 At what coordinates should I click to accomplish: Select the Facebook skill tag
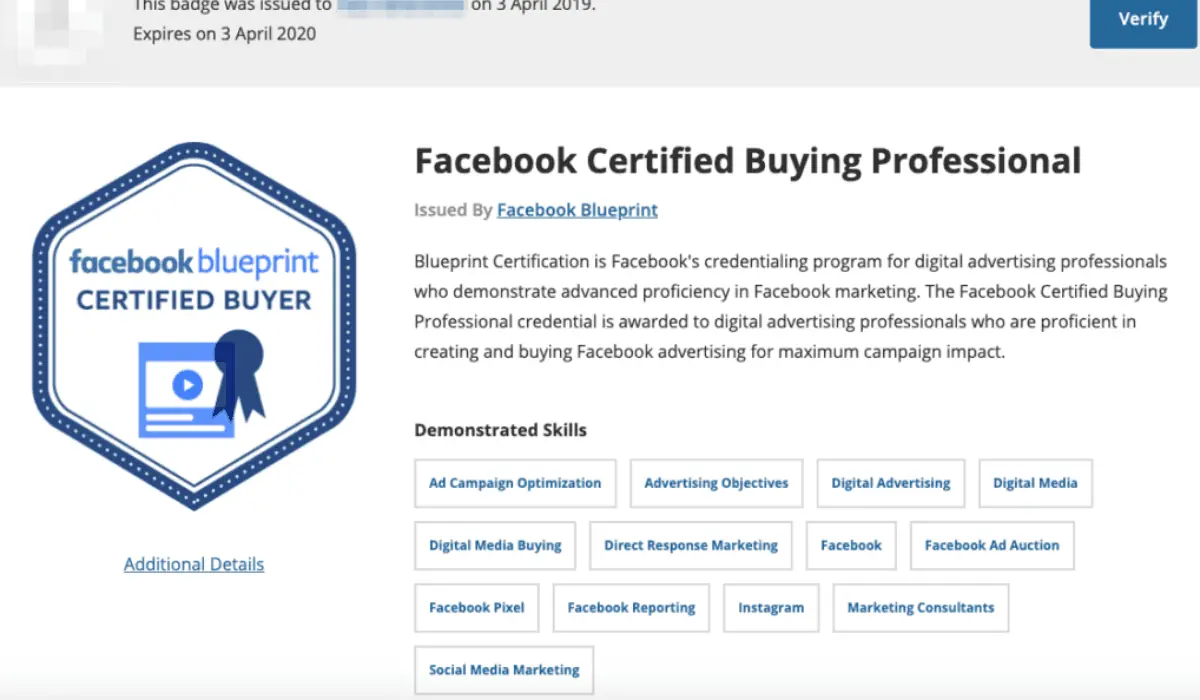pos(851,545)
